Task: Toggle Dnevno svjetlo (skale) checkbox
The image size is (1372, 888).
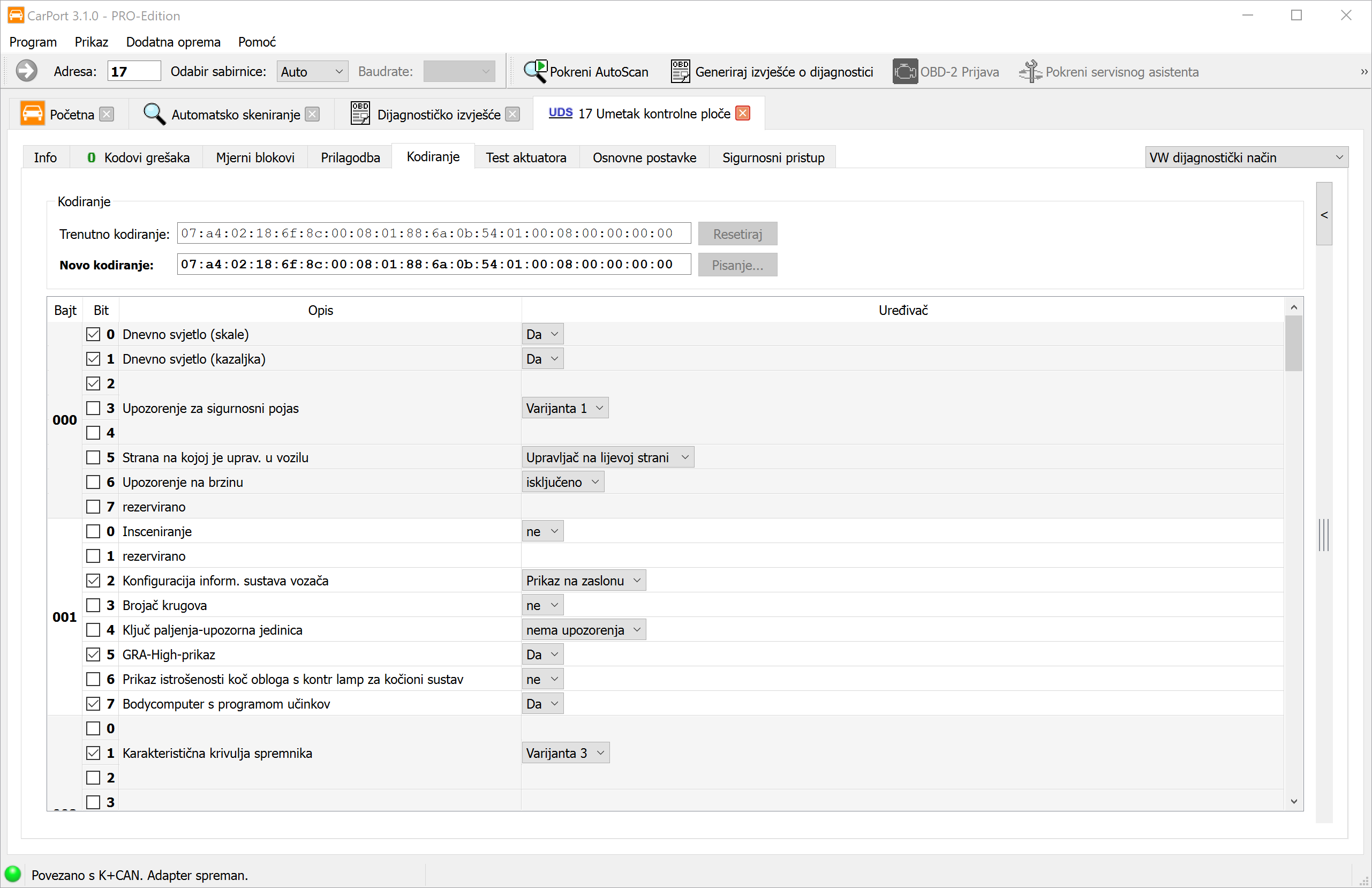Action: (x=93, y=334)
